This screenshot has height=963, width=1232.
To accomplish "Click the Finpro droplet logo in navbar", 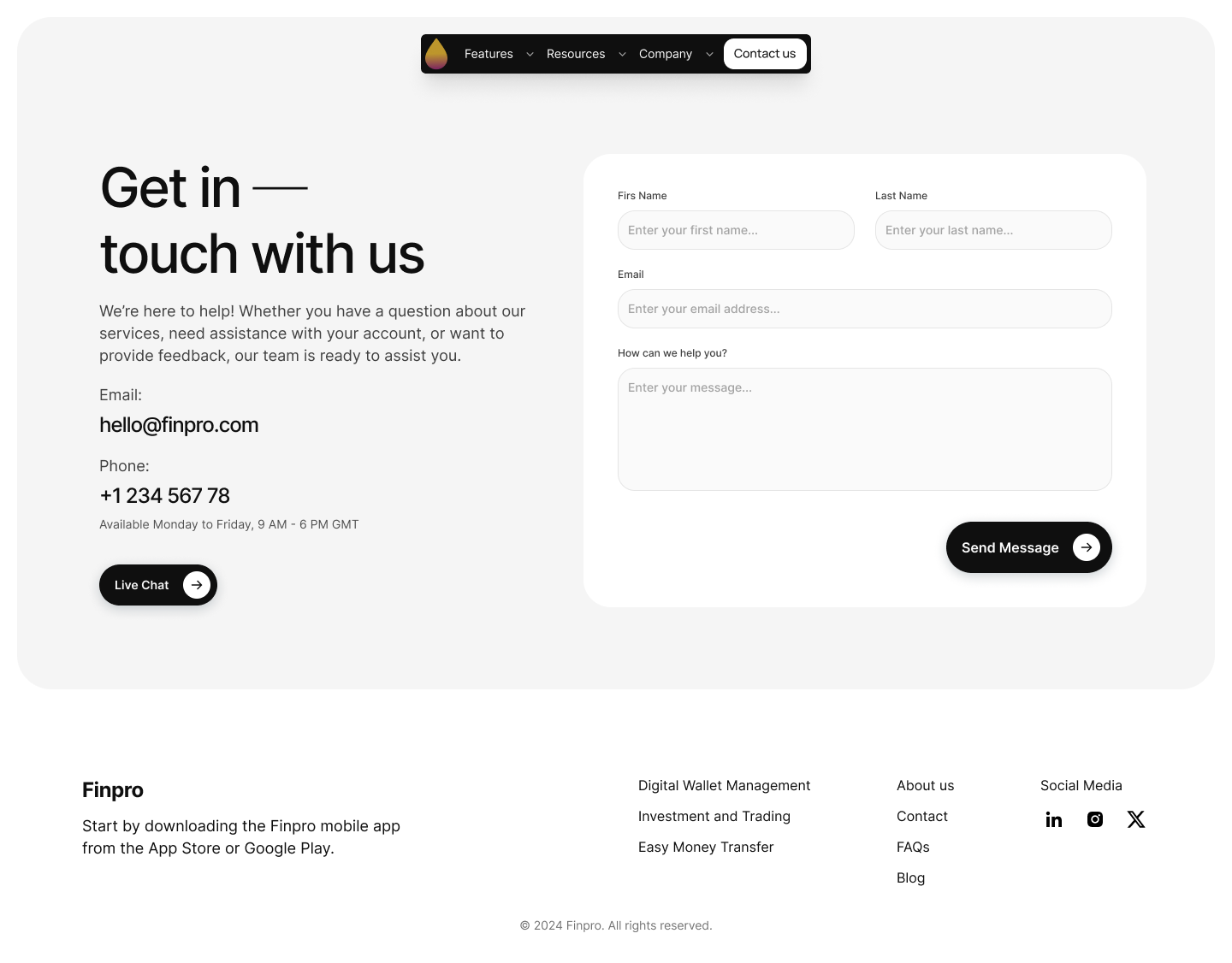I will pos(436,54).
